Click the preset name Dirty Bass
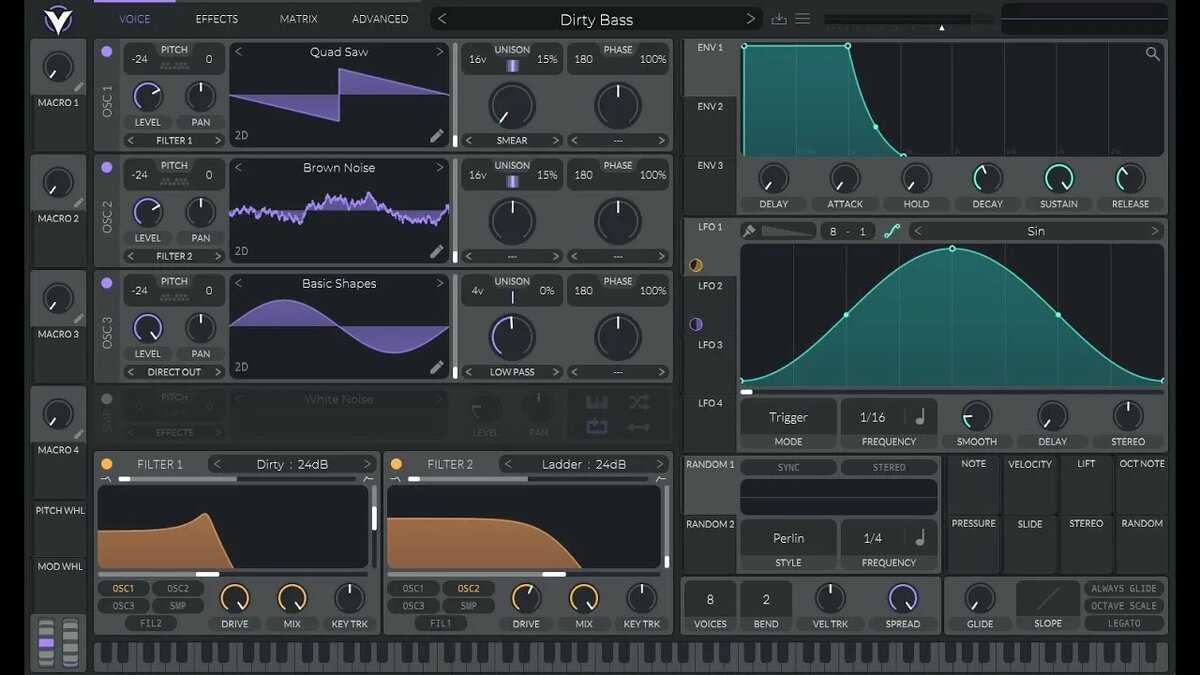 596,19
